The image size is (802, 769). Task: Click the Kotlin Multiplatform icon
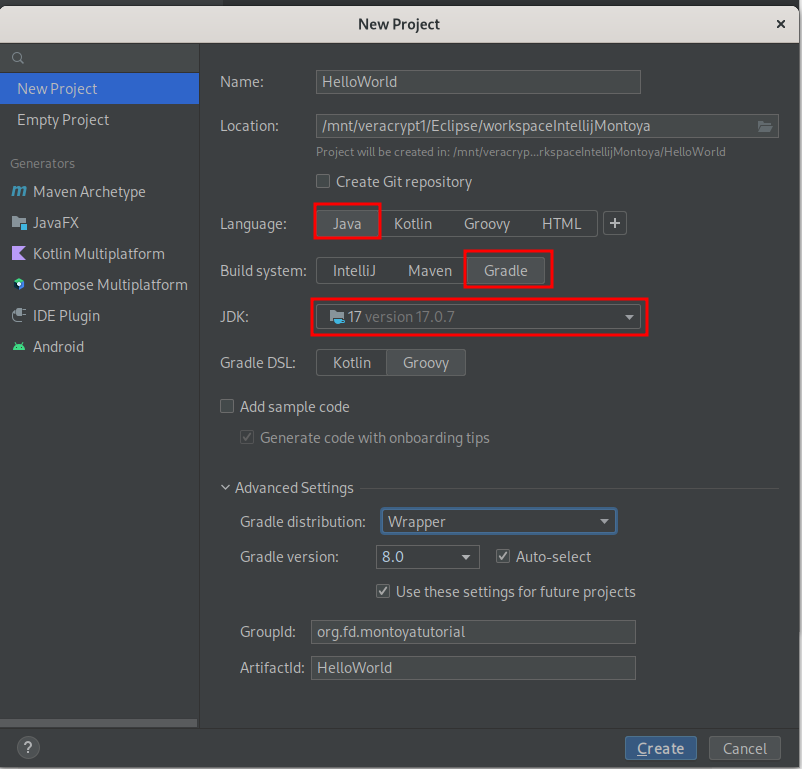(x=19, y=254)
